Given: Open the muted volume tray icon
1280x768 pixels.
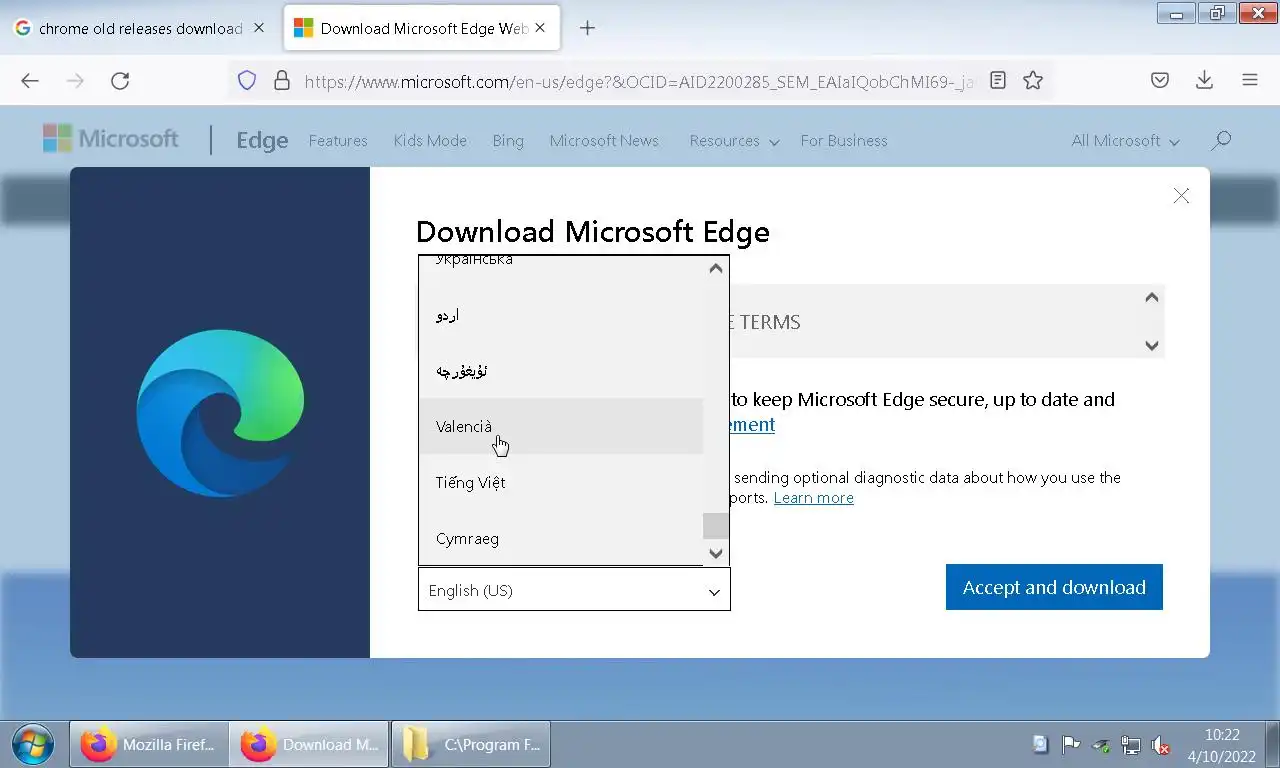Looking at the screenshot, I should [1161, 744].
